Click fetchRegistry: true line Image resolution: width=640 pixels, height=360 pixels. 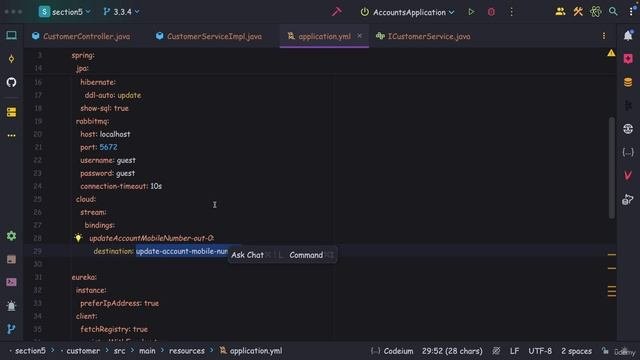(114, 329)
